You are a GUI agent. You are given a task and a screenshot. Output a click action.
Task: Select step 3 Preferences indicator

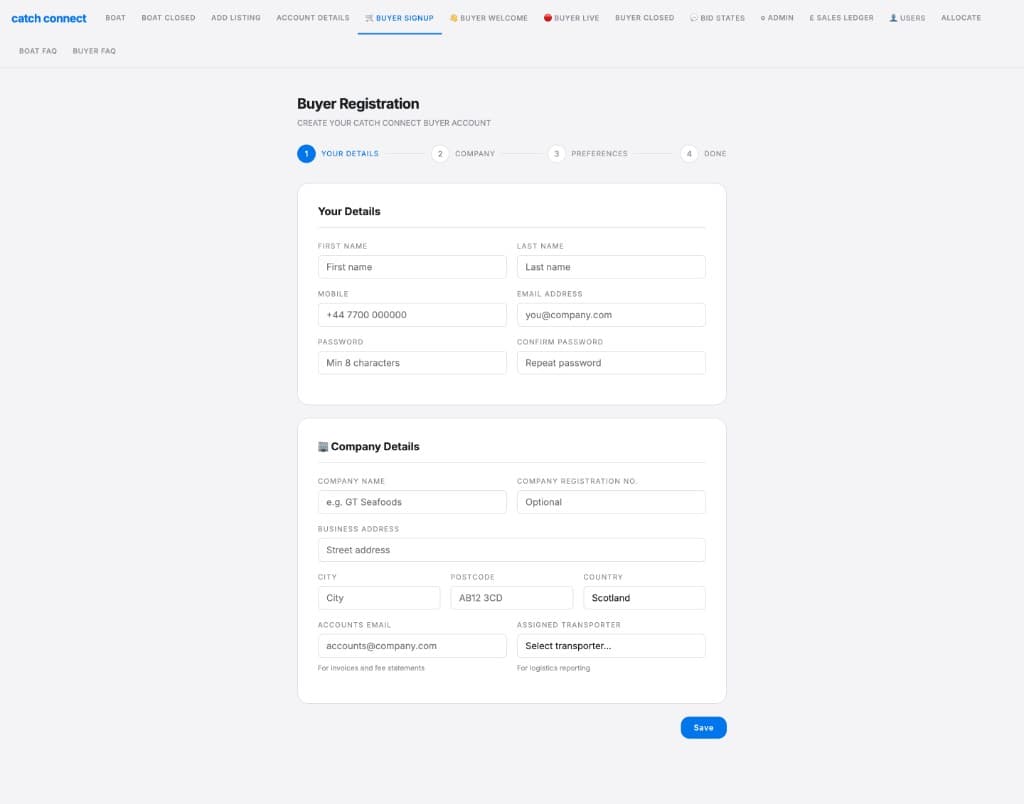pos(557,153)
